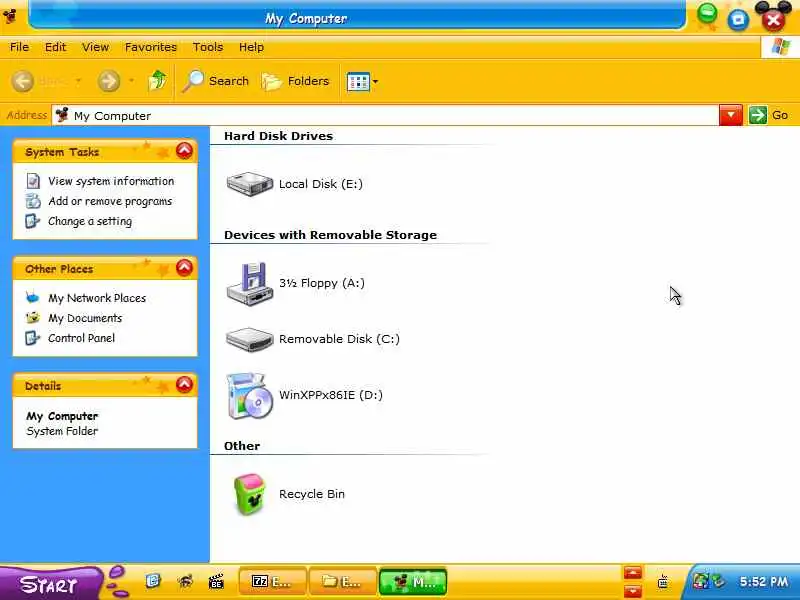Open the Forward history dropdown arrow
Viewport: 800px width, 600px height.
tap(131, 81)
